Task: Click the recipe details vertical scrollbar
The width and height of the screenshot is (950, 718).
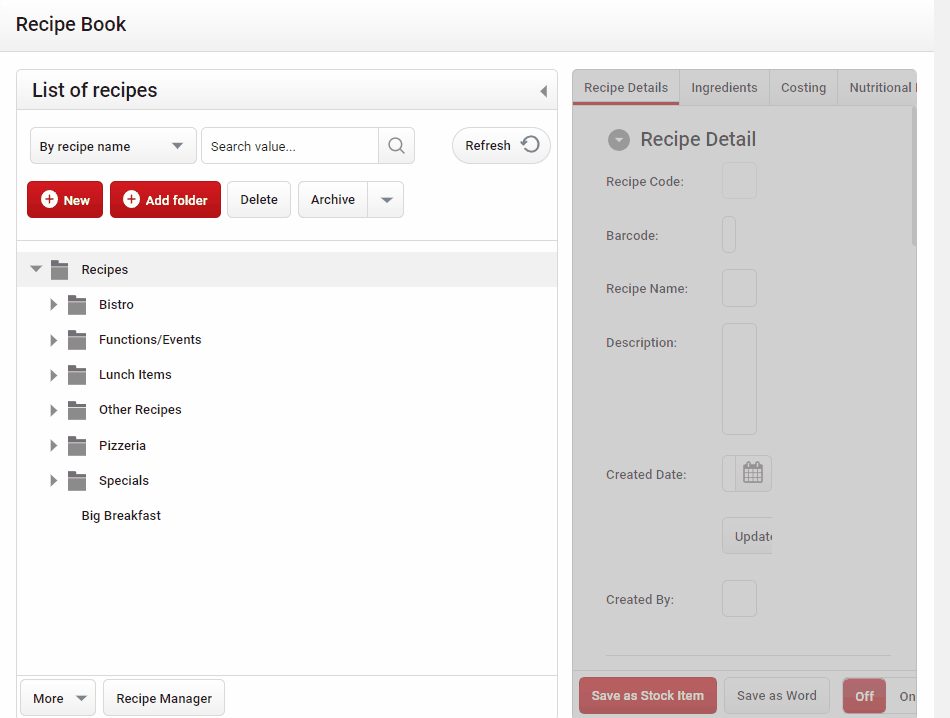Action: (914, 176)
